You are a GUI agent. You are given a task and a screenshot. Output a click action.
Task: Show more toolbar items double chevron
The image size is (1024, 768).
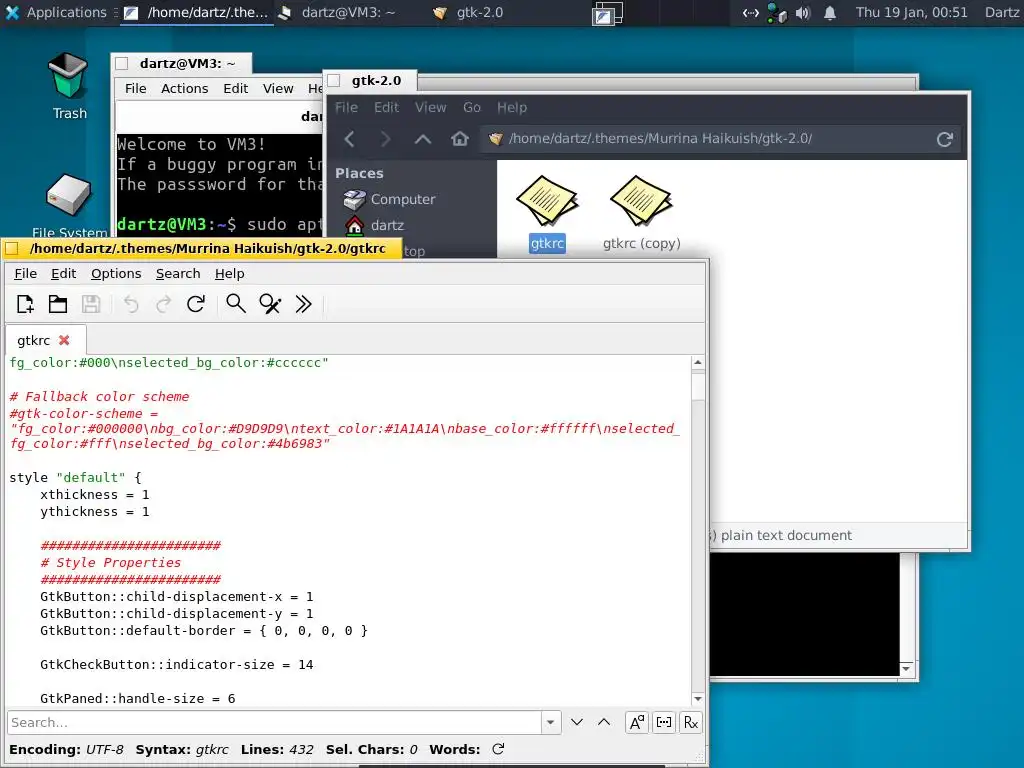304,304
